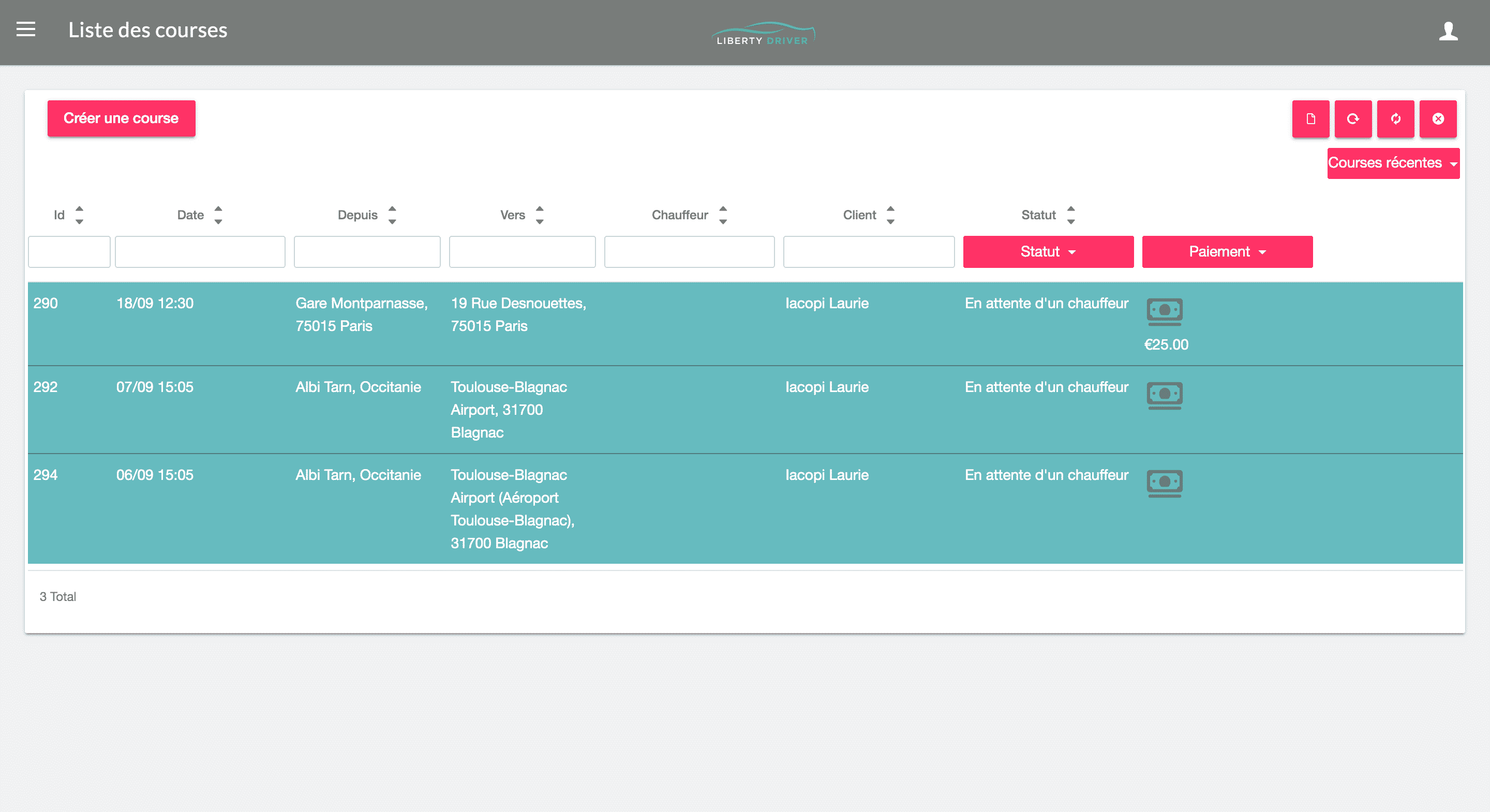Image resolution: width=1490 pixels, height=812 pixels.
Task: Click Albi Tarn origin in row 292
Action: click(x=358, y=387)
